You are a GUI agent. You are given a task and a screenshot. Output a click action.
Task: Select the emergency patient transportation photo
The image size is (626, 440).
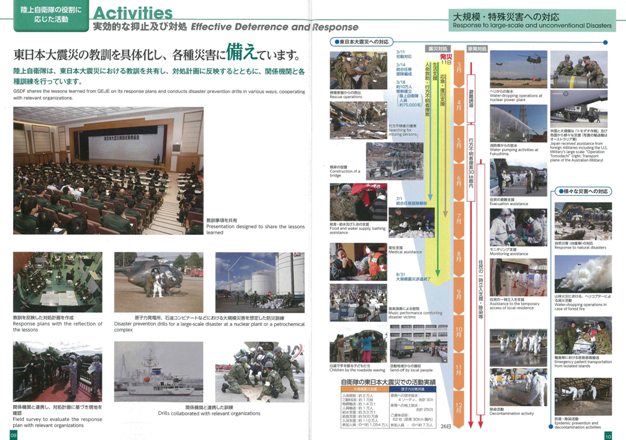pos(583,335)
